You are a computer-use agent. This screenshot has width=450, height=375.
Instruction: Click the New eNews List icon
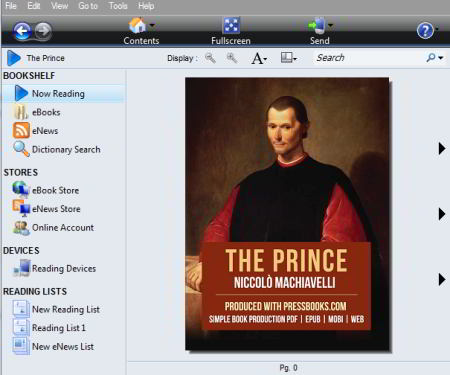tap(21, 346)
